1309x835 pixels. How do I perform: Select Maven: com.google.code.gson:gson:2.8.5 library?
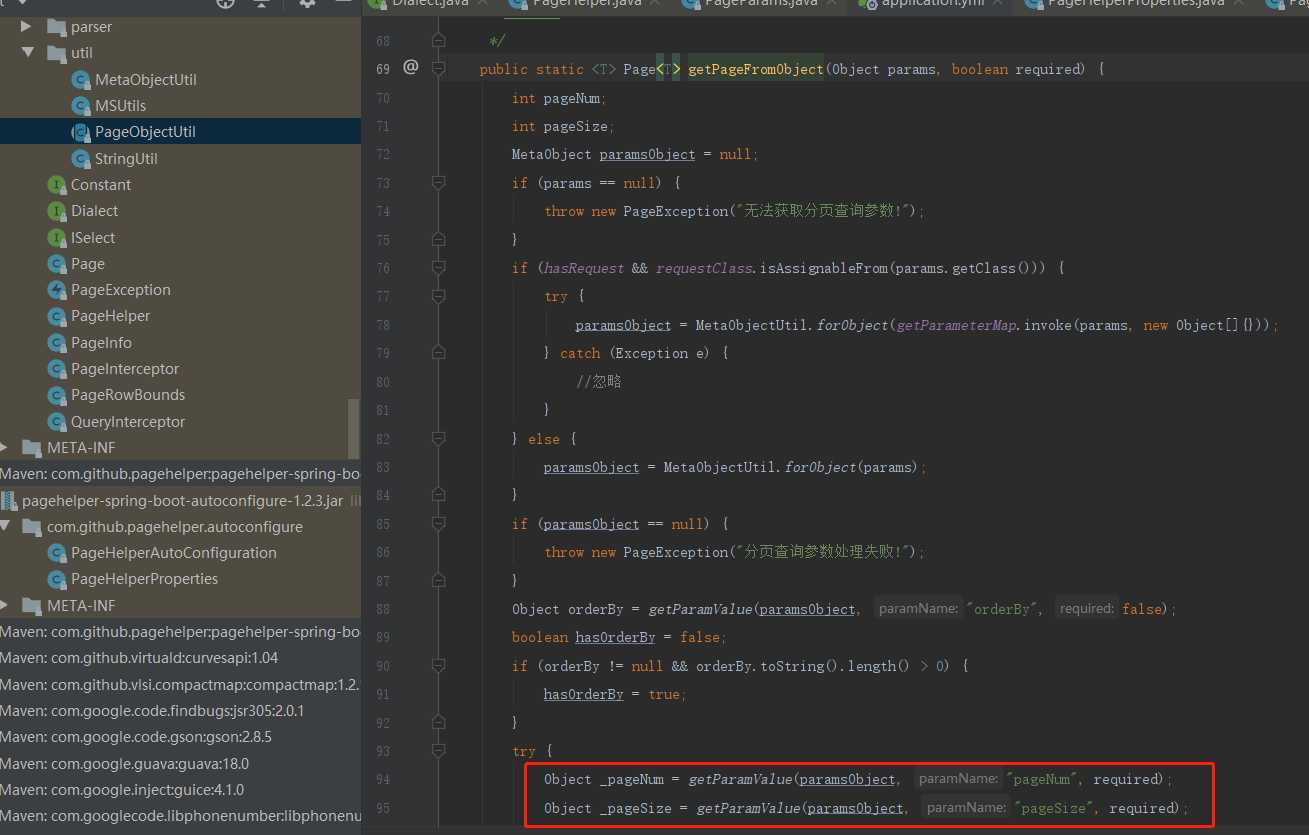tap(136, 737)
